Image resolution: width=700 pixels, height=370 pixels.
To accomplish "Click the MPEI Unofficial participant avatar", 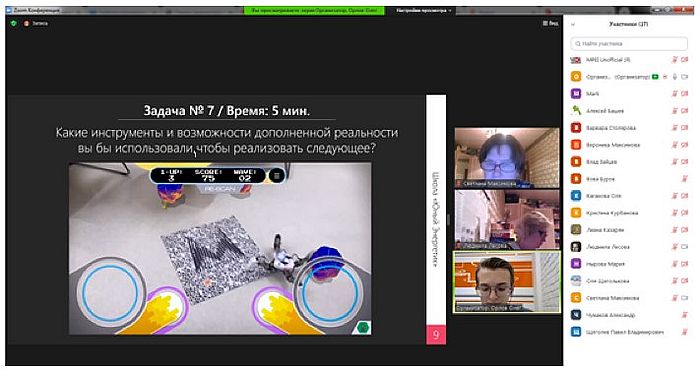I will [x=576, y=60].
